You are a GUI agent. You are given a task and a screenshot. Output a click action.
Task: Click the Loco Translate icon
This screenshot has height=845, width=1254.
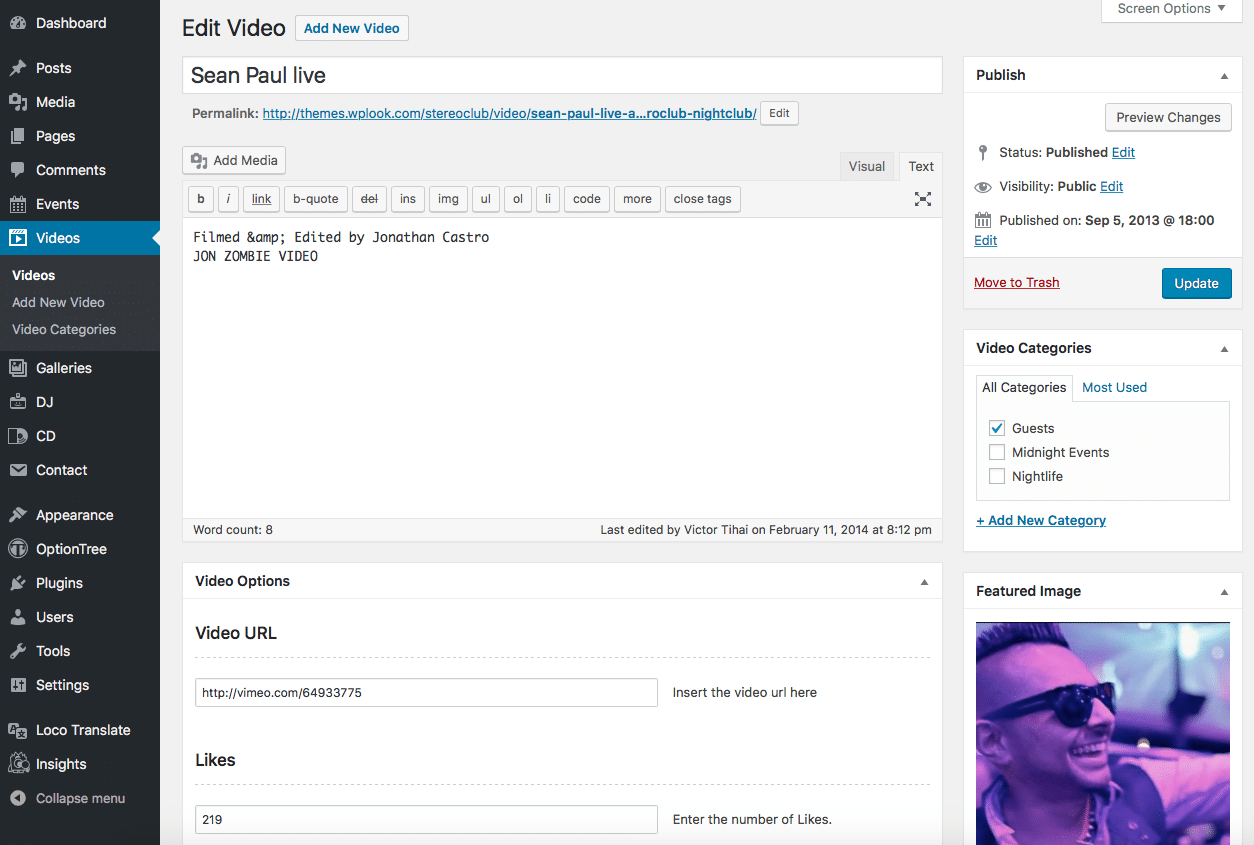(x=18, y=730)
